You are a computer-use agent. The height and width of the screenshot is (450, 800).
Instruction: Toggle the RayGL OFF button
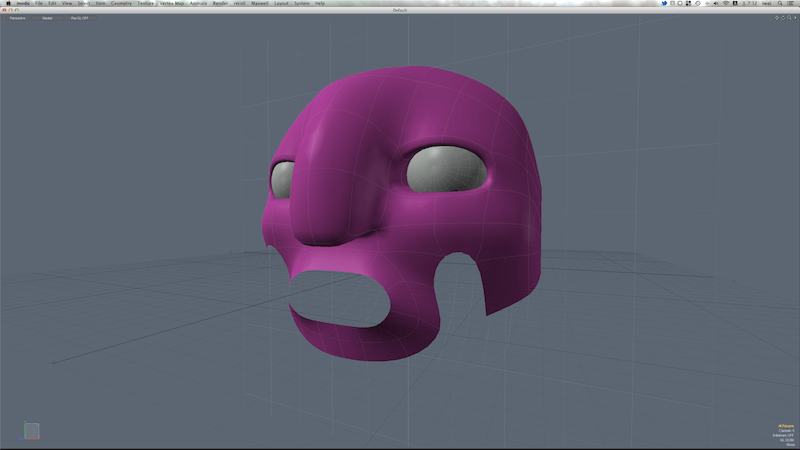(80, 18)
